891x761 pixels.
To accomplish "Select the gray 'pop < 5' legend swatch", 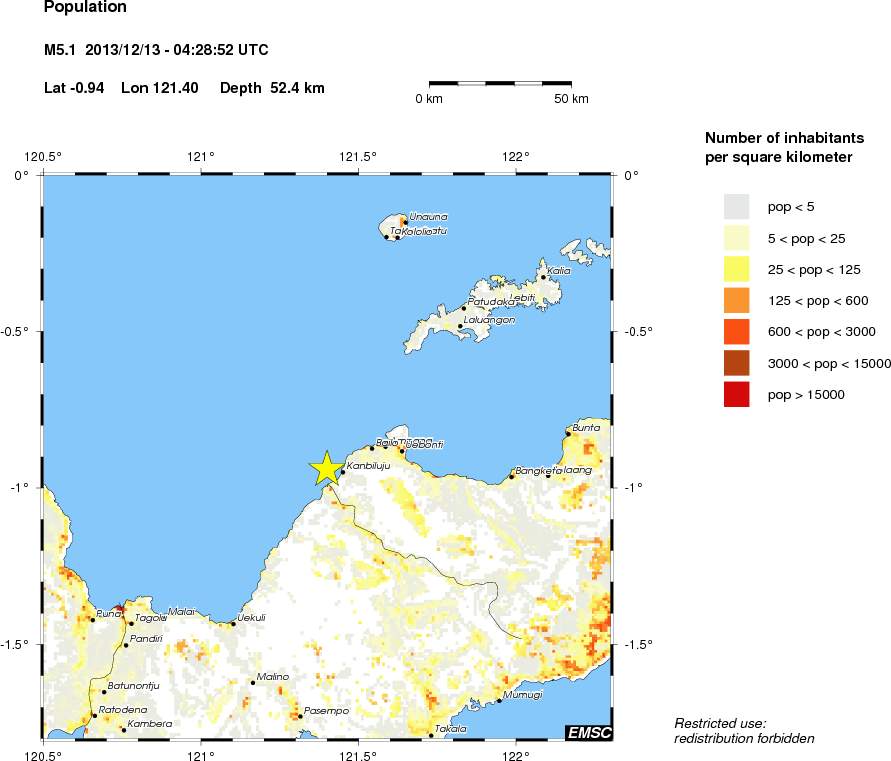I will click(x=736, y=206).
